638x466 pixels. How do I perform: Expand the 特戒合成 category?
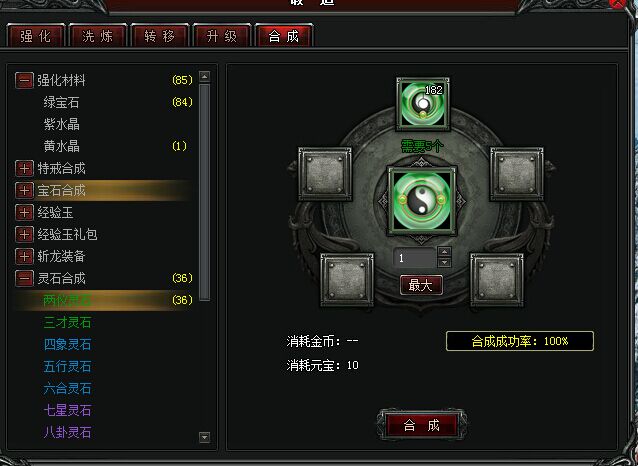tap(24, 168)
